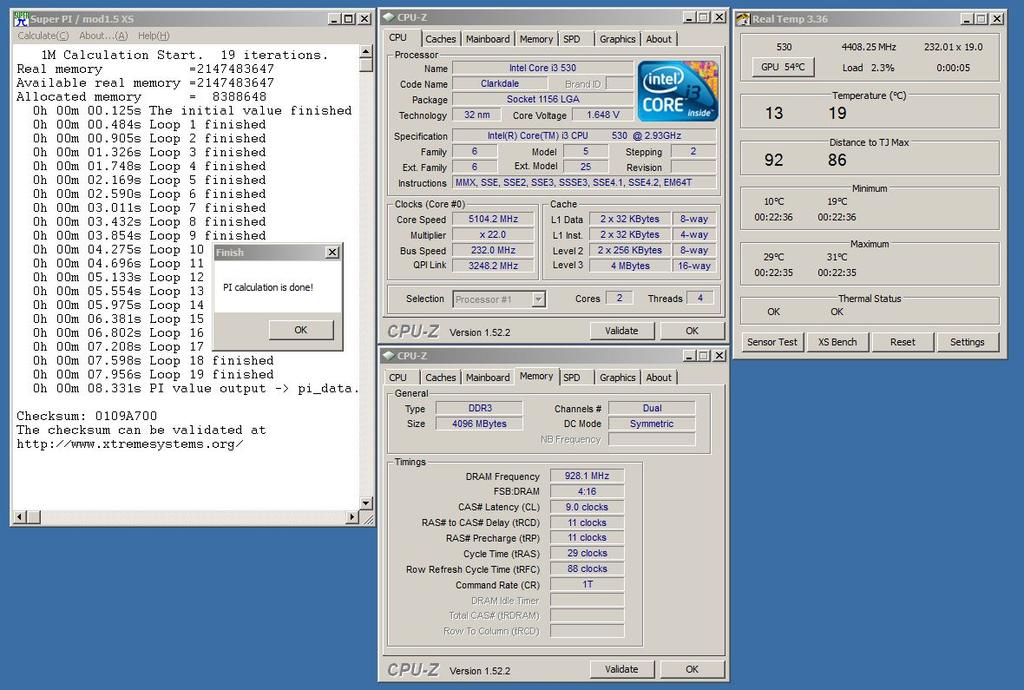Click the Command Rate 1T value

coord(586,585)
